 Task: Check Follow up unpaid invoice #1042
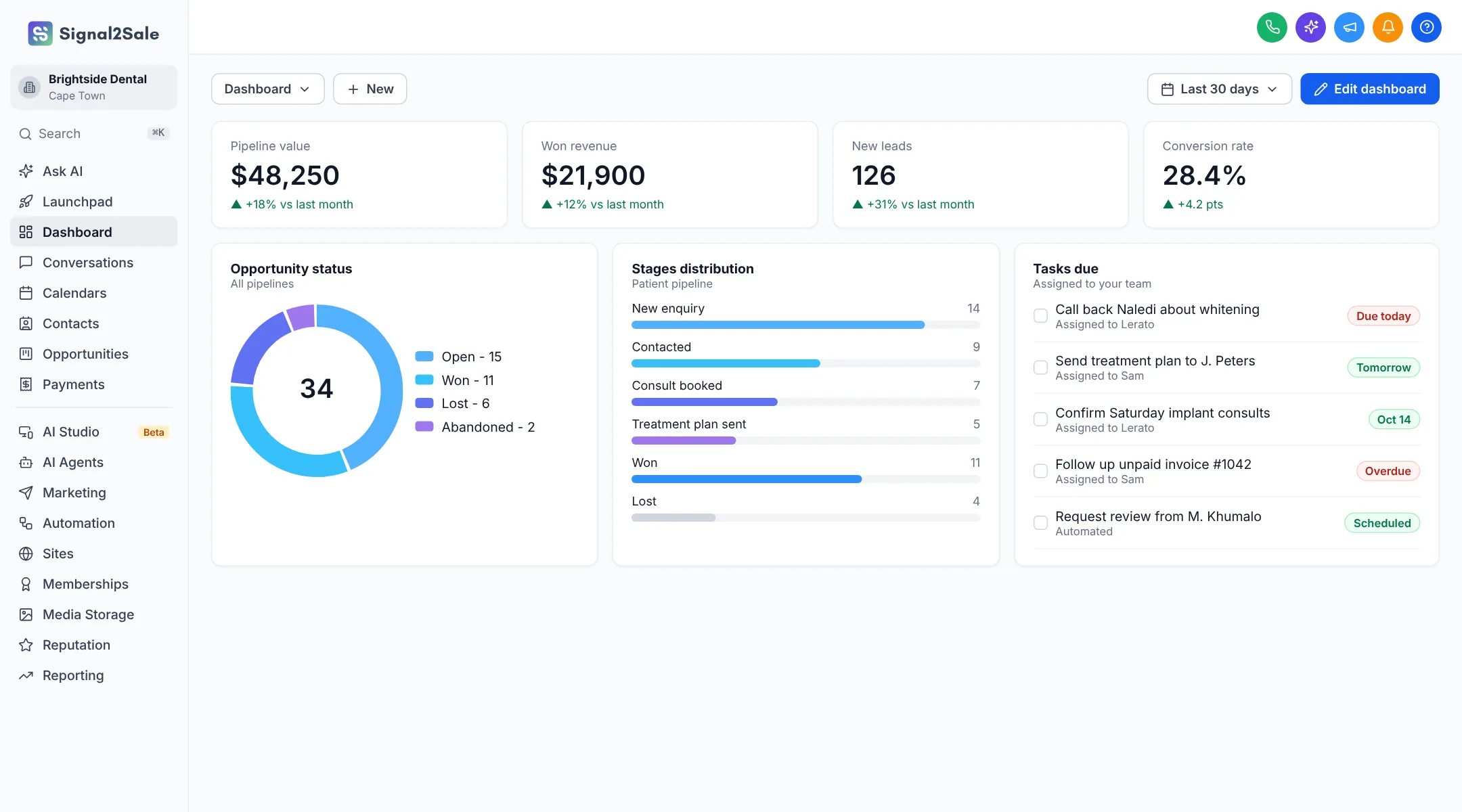point(1040,471)
